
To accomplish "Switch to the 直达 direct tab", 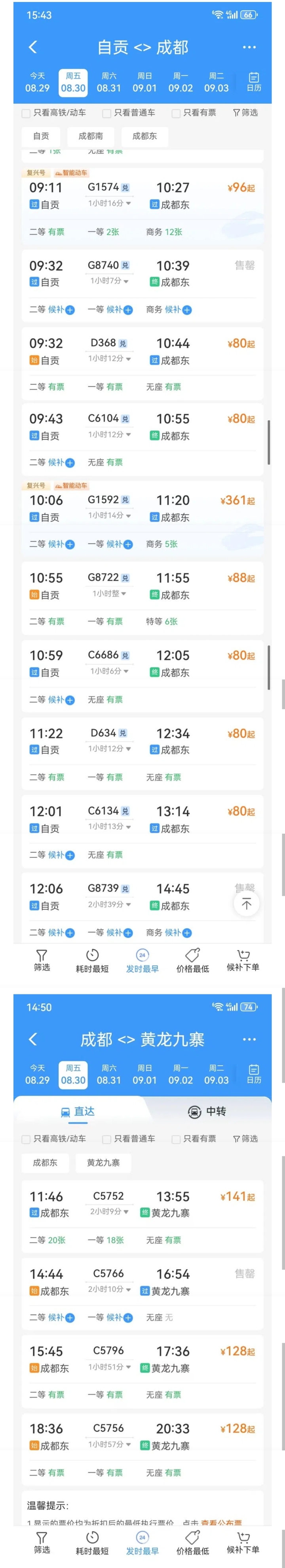I will (x=78, y=1112).
